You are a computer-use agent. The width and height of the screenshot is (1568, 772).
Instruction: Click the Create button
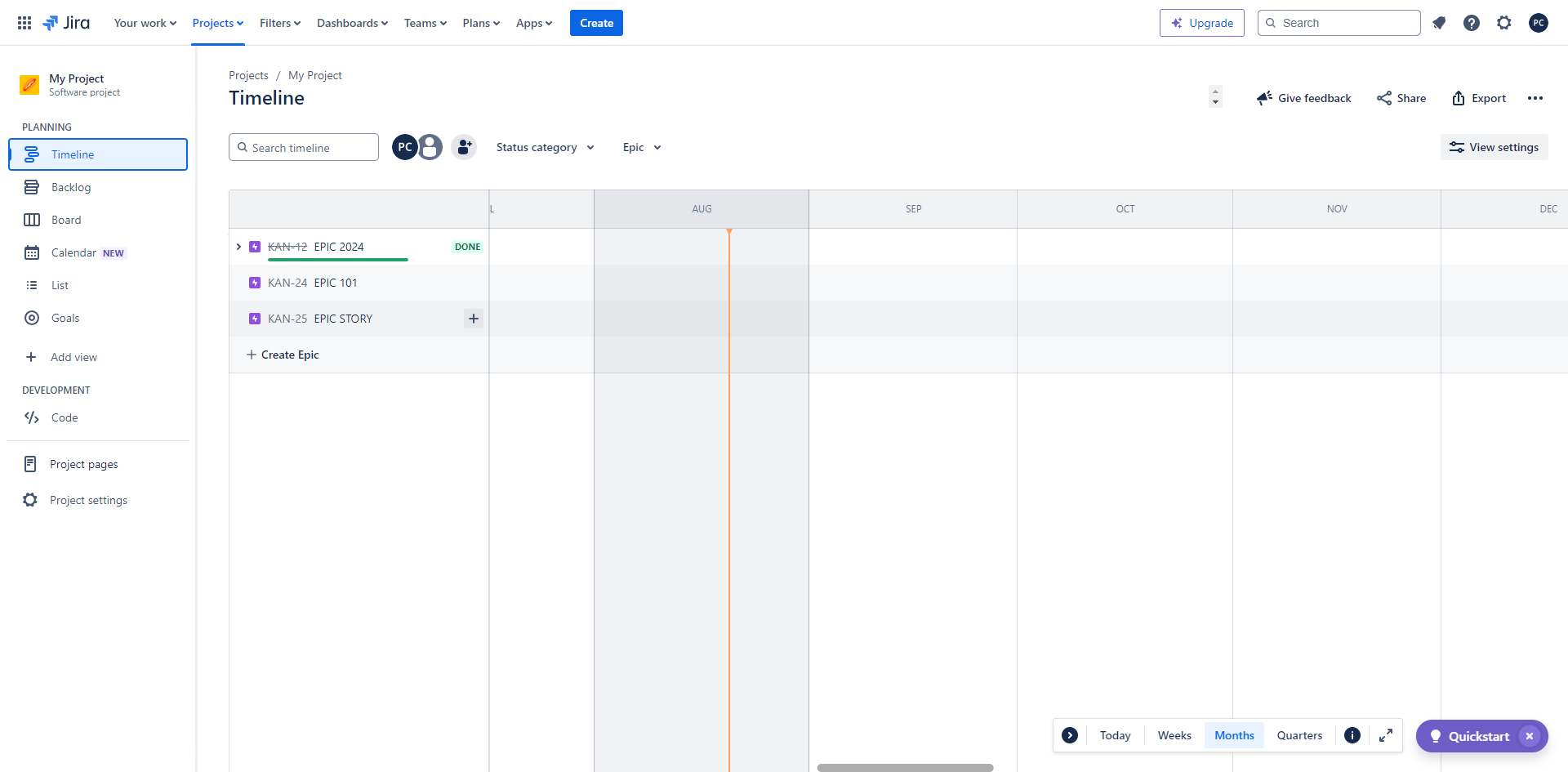[596, 23]
